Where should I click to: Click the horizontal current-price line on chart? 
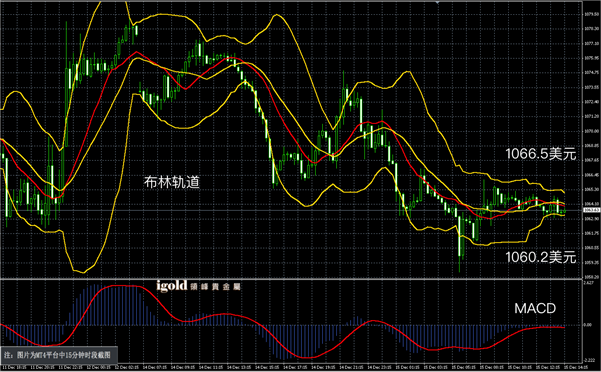click(291, 210)
